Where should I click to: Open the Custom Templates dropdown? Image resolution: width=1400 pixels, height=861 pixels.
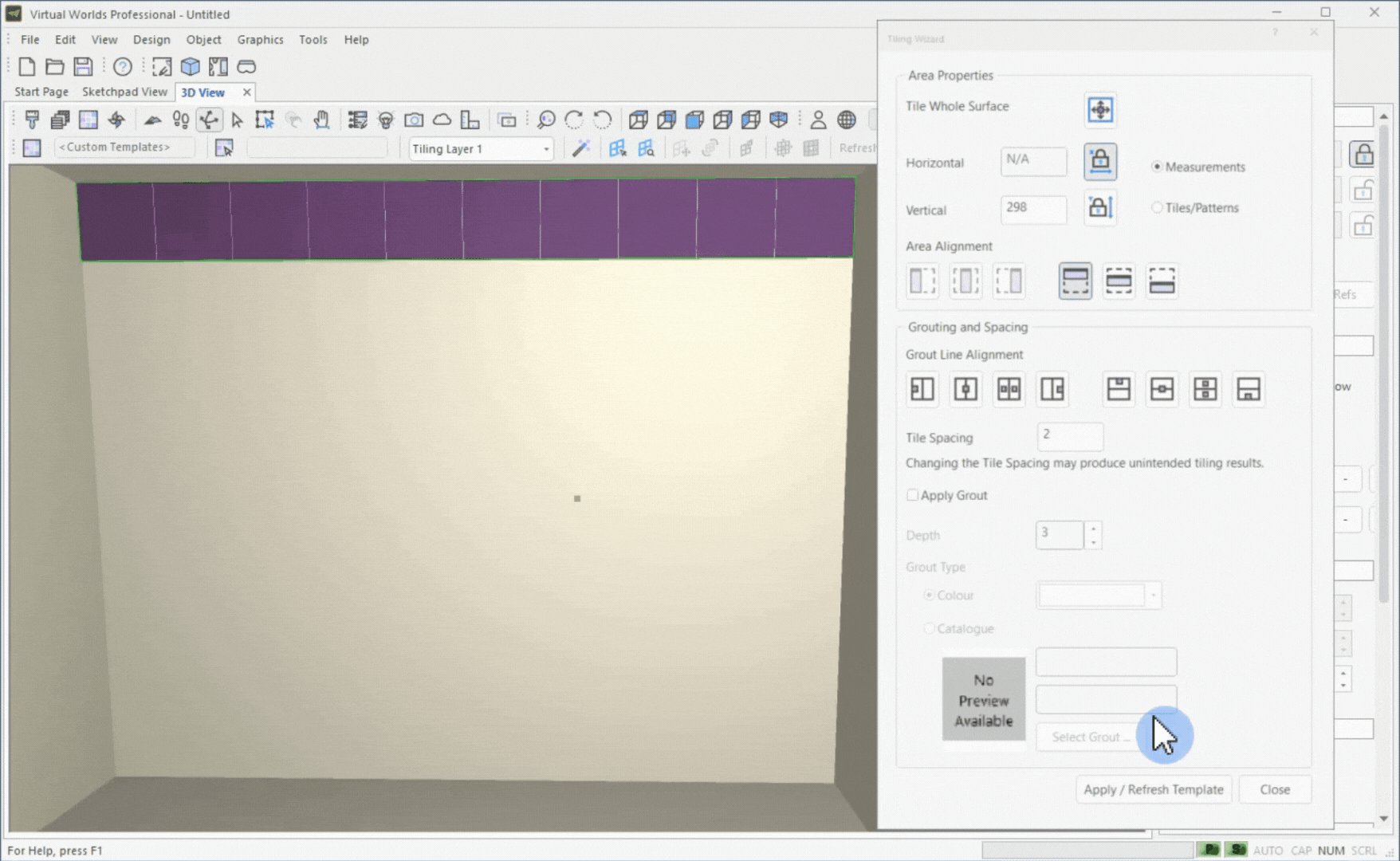coord(124,147)
